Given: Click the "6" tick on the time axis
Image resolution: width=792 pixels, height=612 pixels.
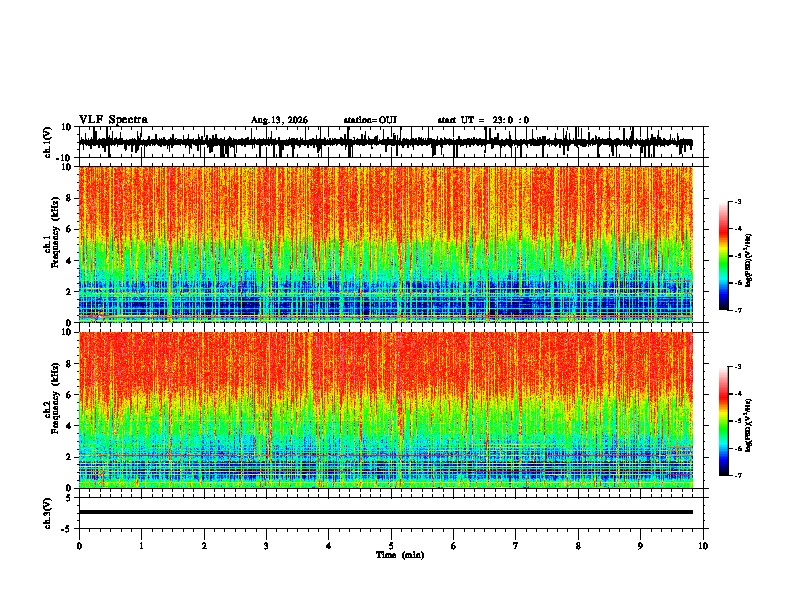Looking at the screenshot, I should pos(453,546).
